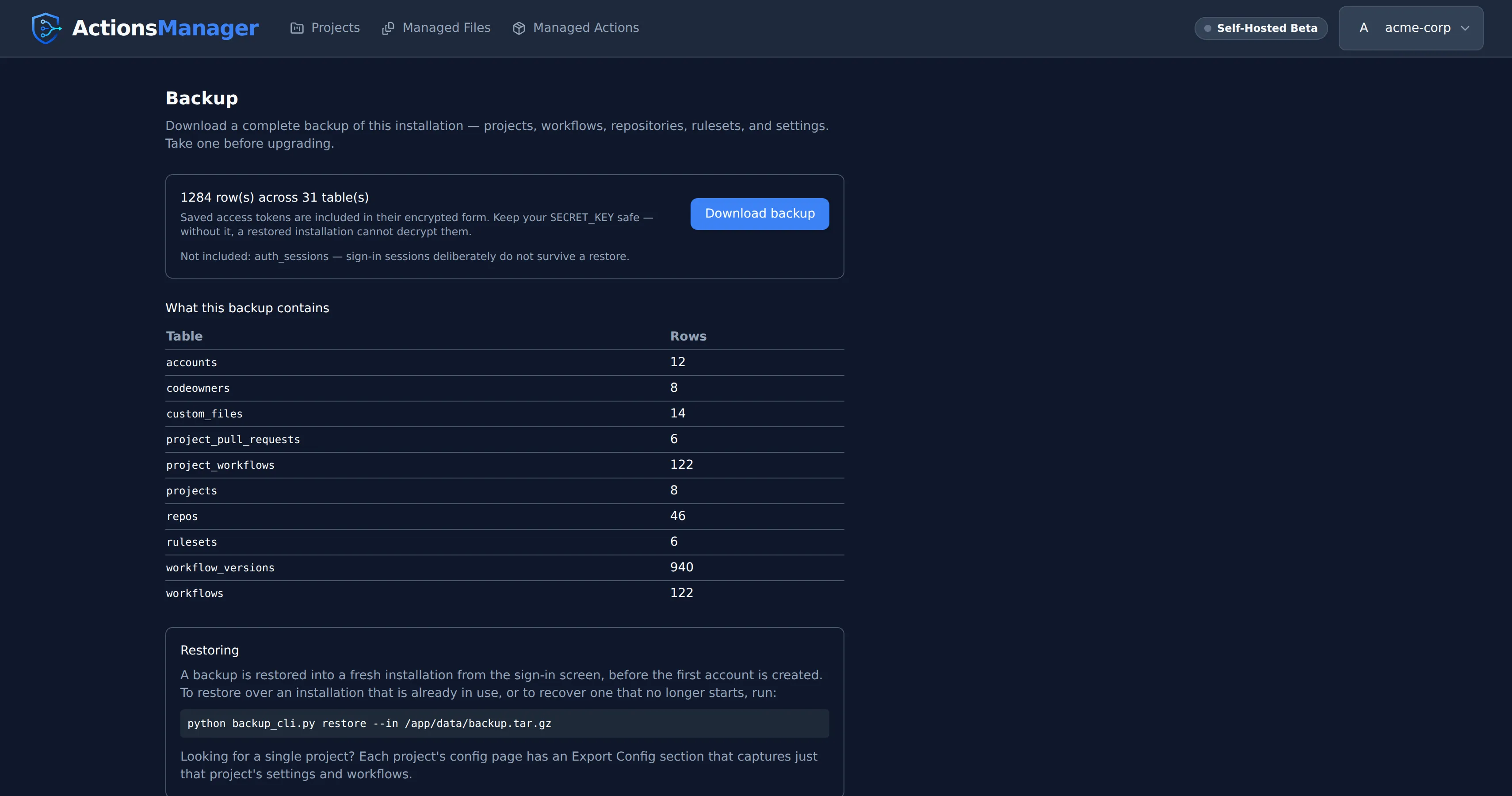Click the 'Rows' column header
Screen dimensions: 1512x796
[x=688, y=337]
